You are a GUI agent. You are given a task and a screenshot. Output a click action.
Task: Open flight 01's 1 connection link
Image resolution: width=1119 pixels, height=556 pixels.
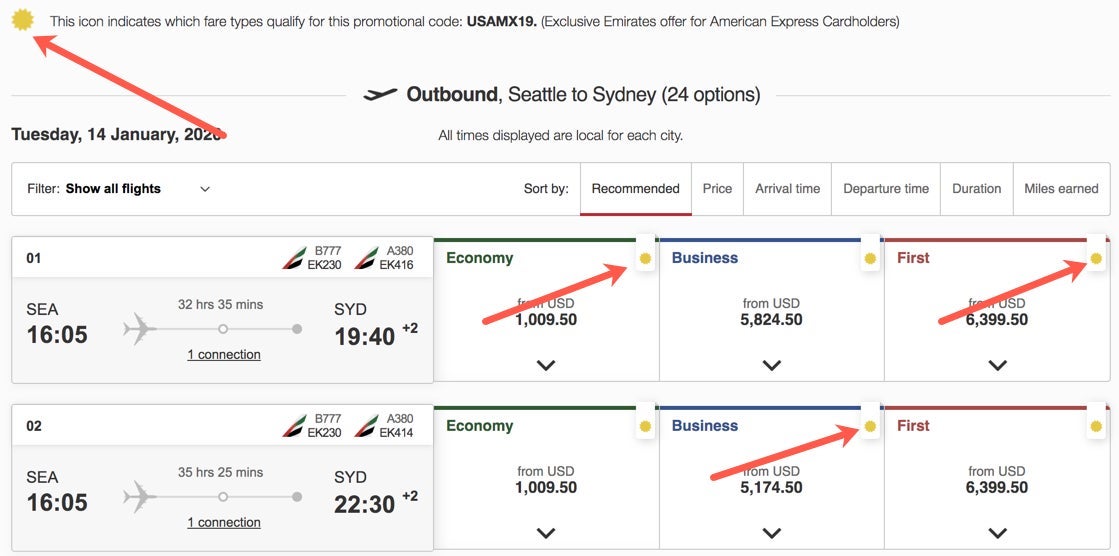224,355
